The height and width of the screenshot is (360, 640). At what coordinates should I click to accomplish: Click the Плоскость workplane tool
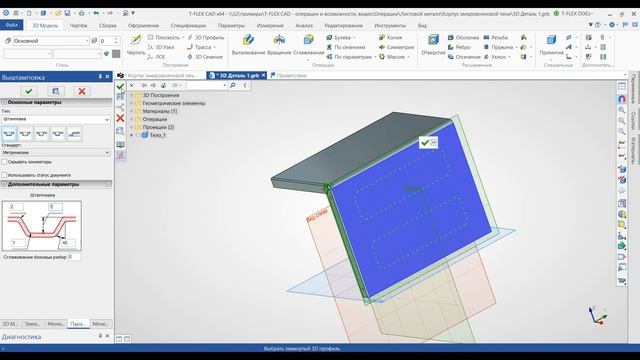(164, 38)
